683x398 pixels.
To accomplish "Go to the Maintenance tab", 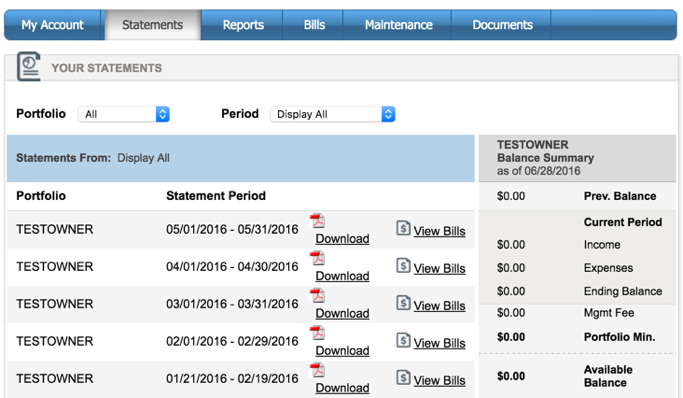I will (398, 25).
